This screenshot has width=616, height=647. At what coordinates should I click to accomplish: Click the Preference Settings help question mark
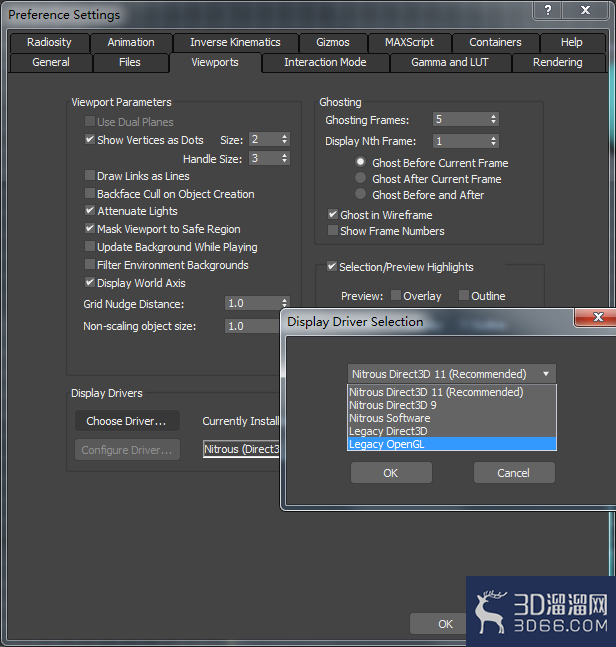548,10
